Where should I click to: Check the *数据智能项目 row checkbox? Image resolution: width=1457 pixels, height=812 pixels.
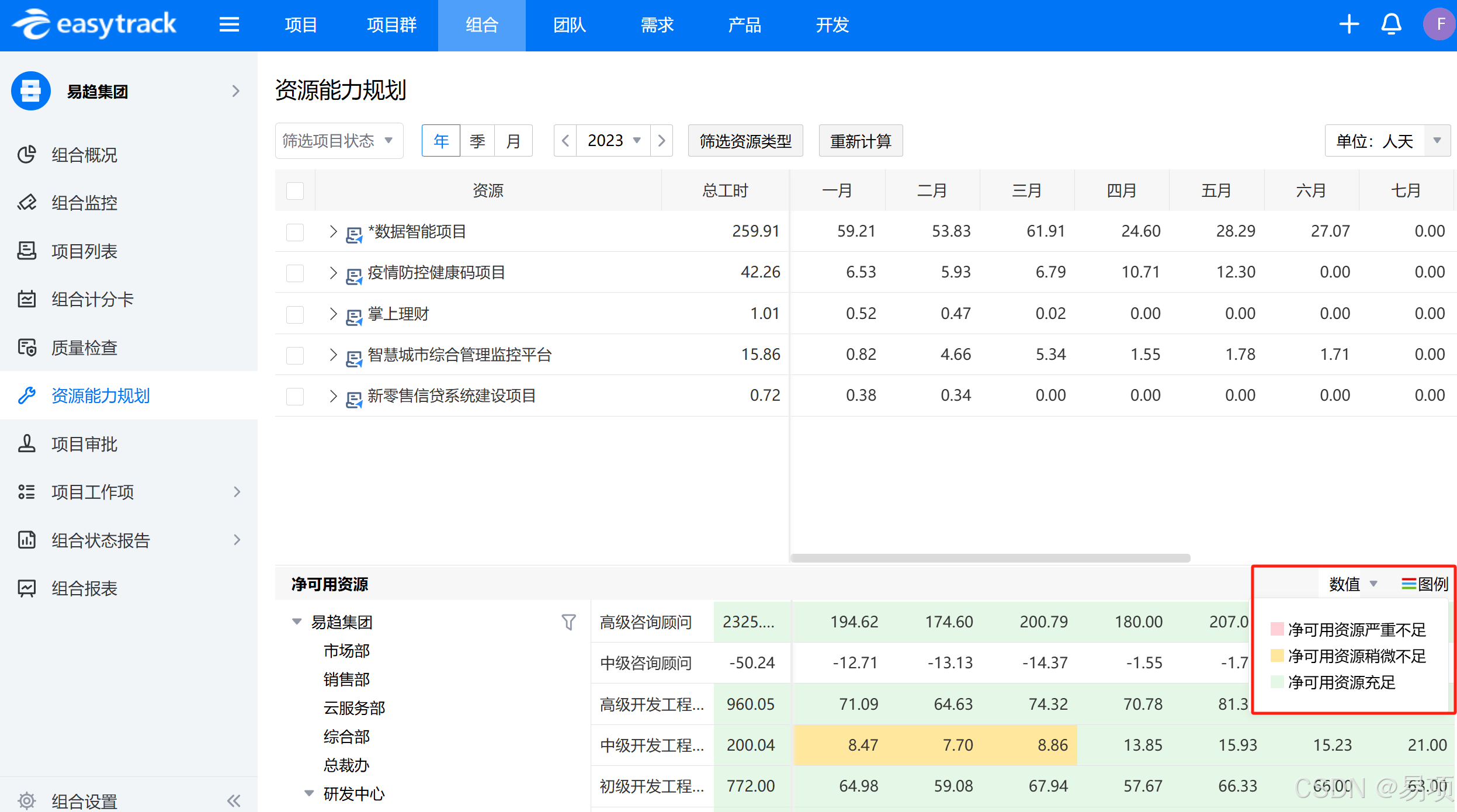295,232
